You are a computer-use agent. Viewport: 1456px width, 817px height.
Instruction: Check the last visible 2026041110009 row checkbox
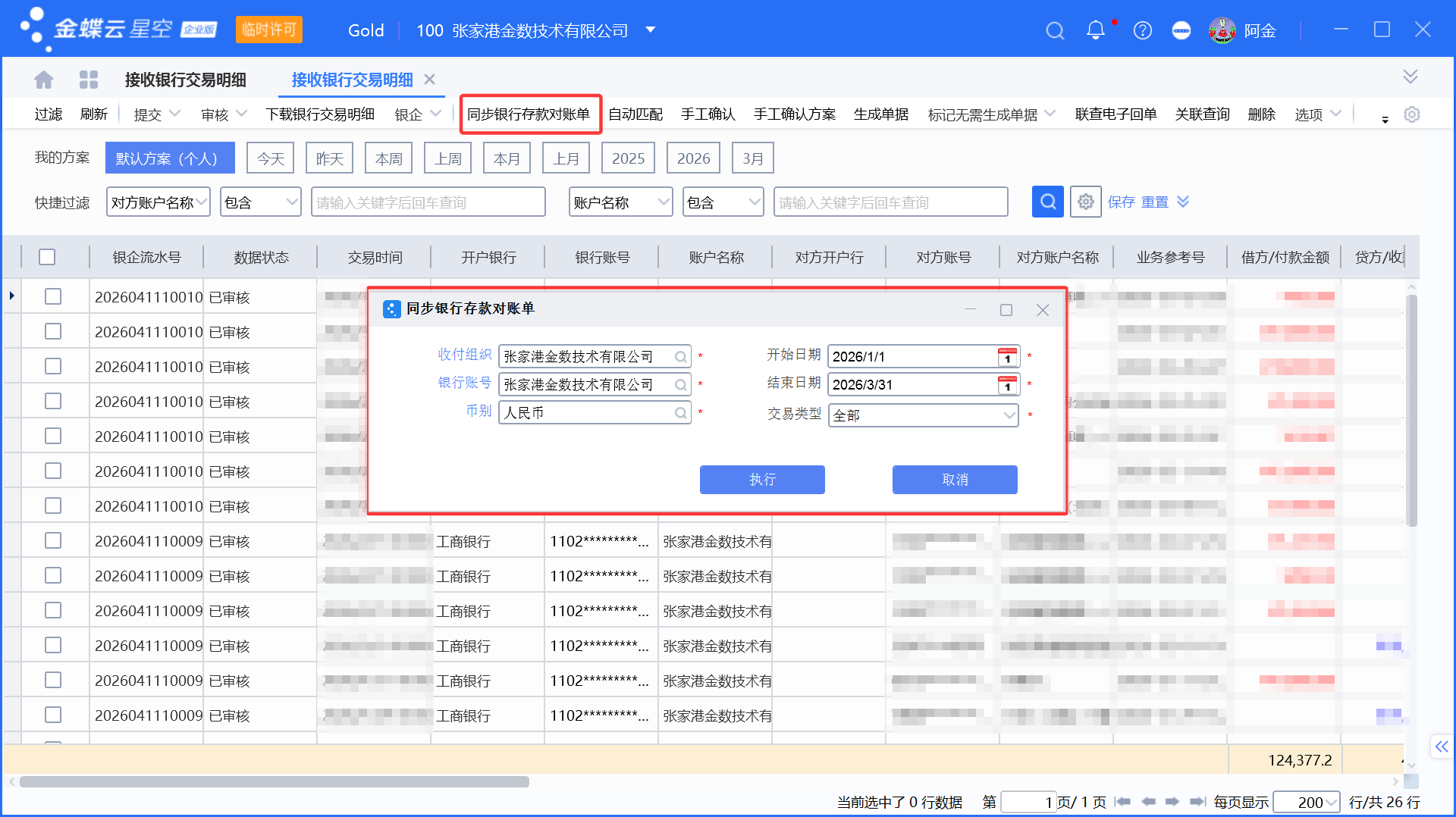tap(53, 715)
